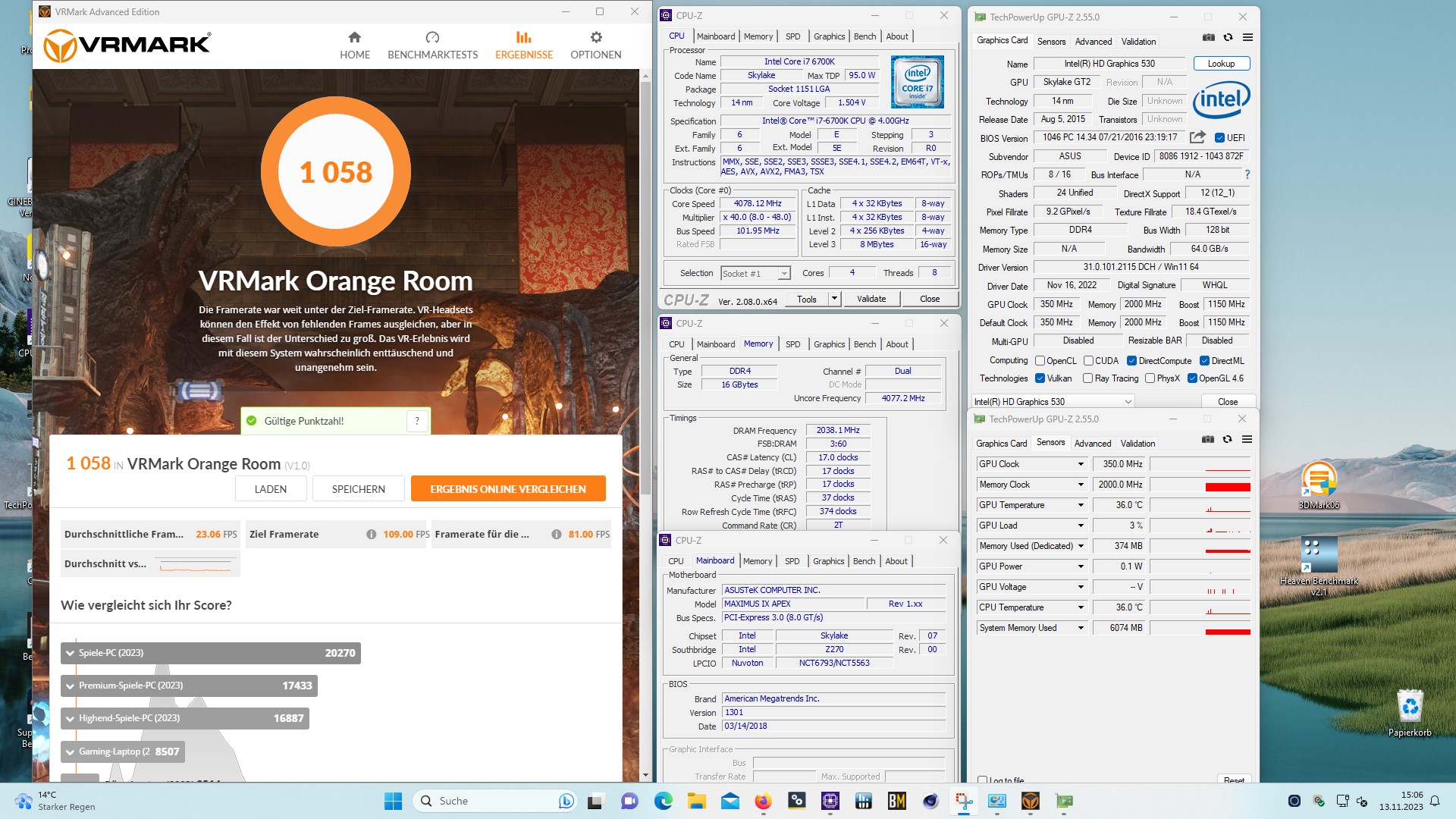Click refresh icon in upper GPU-Z window

(x=1228, y=38)
